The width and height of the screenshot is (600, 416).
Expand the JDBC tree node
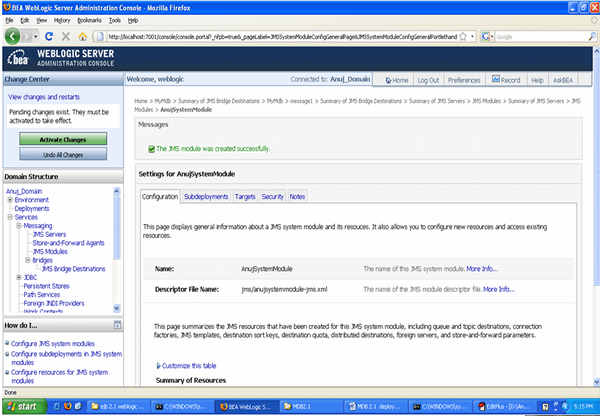point(17,277)
